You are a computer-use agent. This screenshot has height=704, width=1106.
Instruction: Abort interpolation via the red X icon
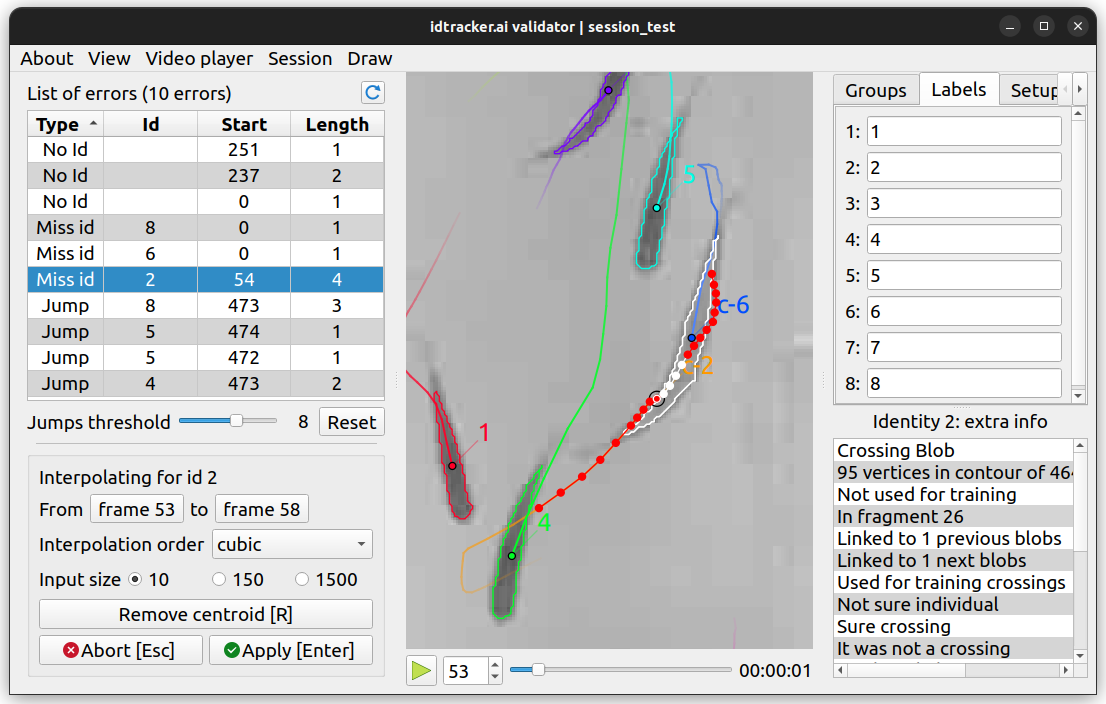(x=71, y=650)
